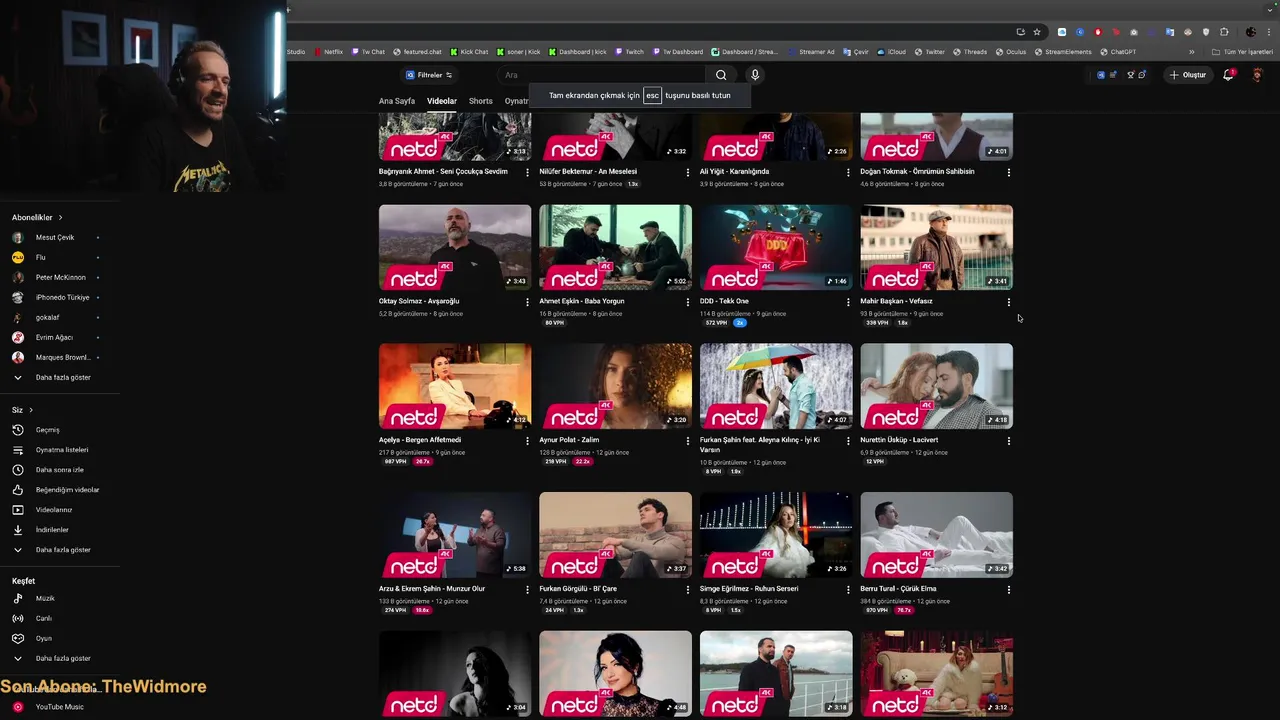
Task: Play DDD - Tekk One thumbnail
Action: pos(776,247)
